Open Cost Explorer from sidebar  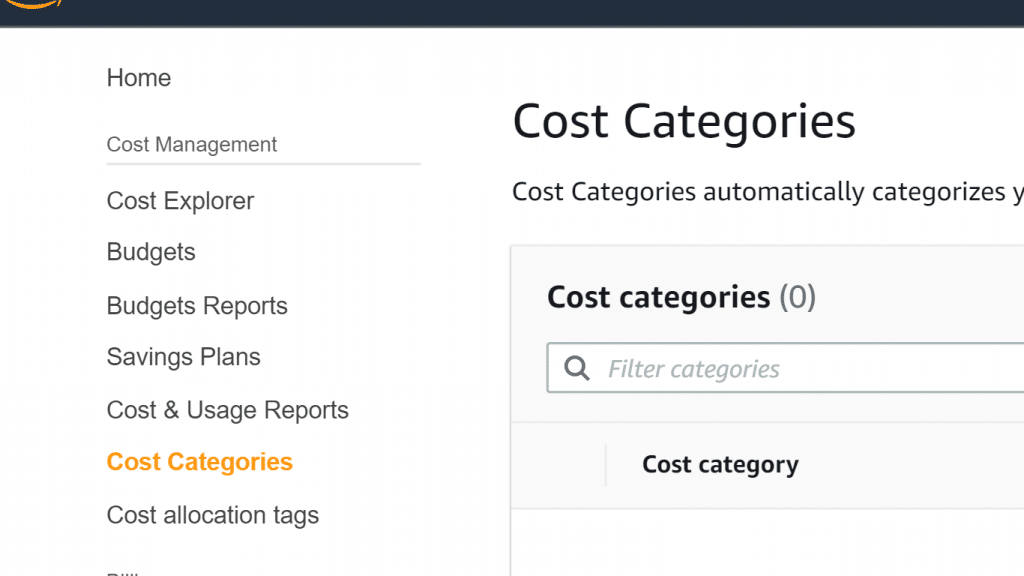coord(180,201)
